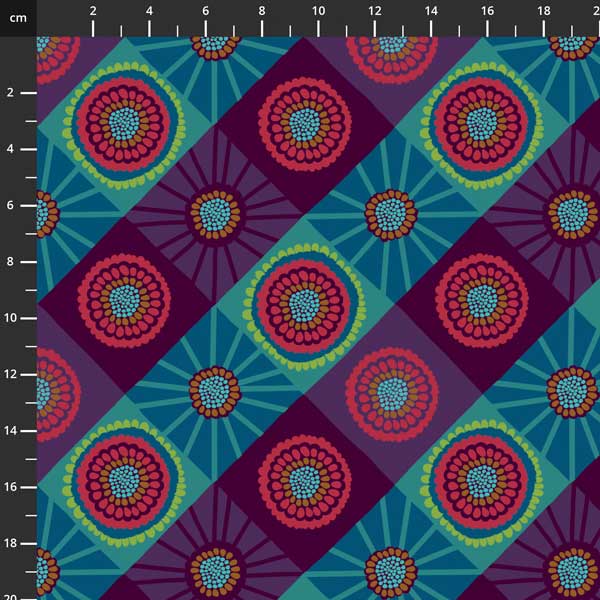Click the 10 mark on the top ruler

(318, 11)
